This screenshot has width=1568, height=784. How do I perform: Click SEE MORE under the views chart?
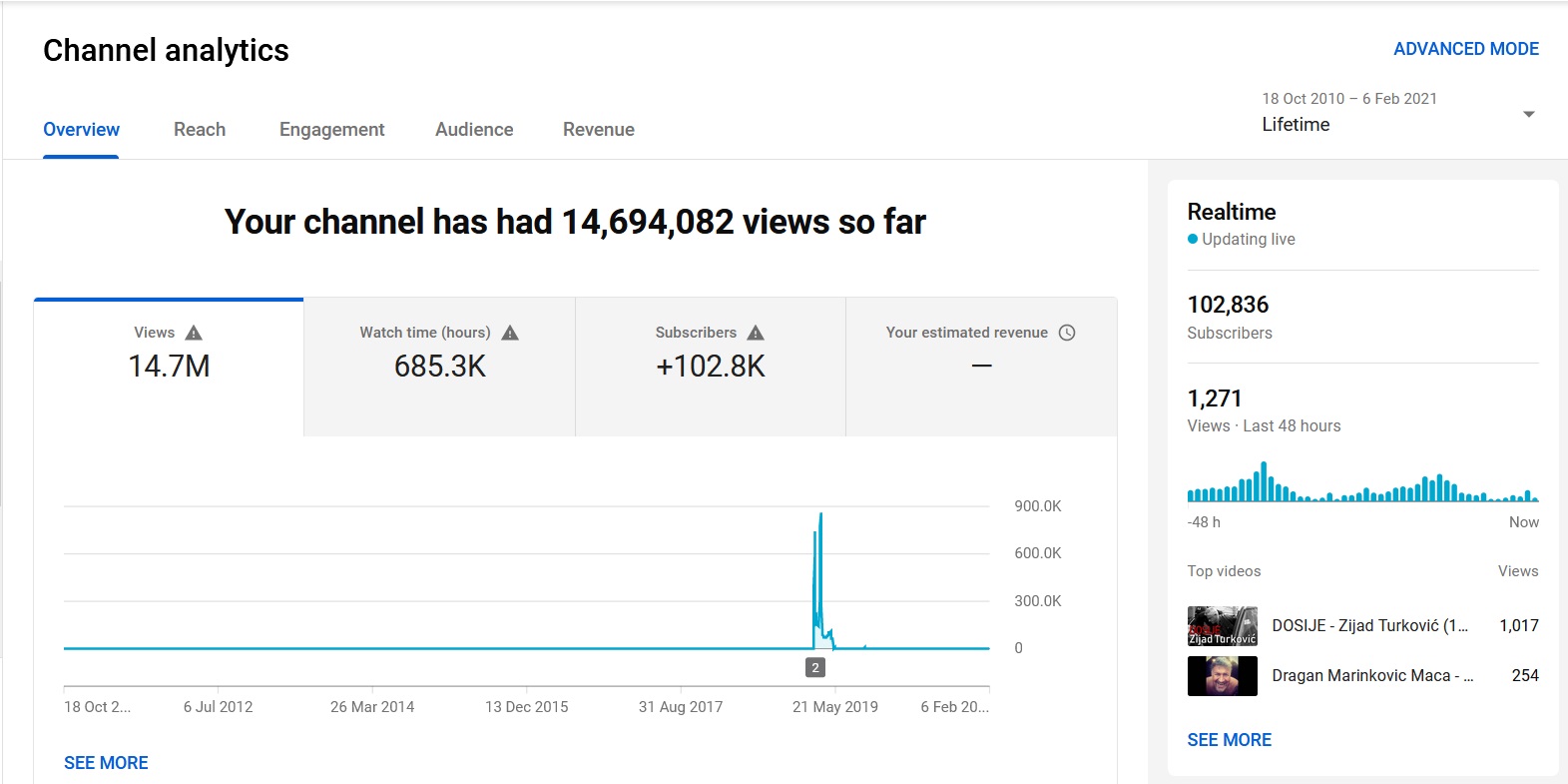coord(106,763)
